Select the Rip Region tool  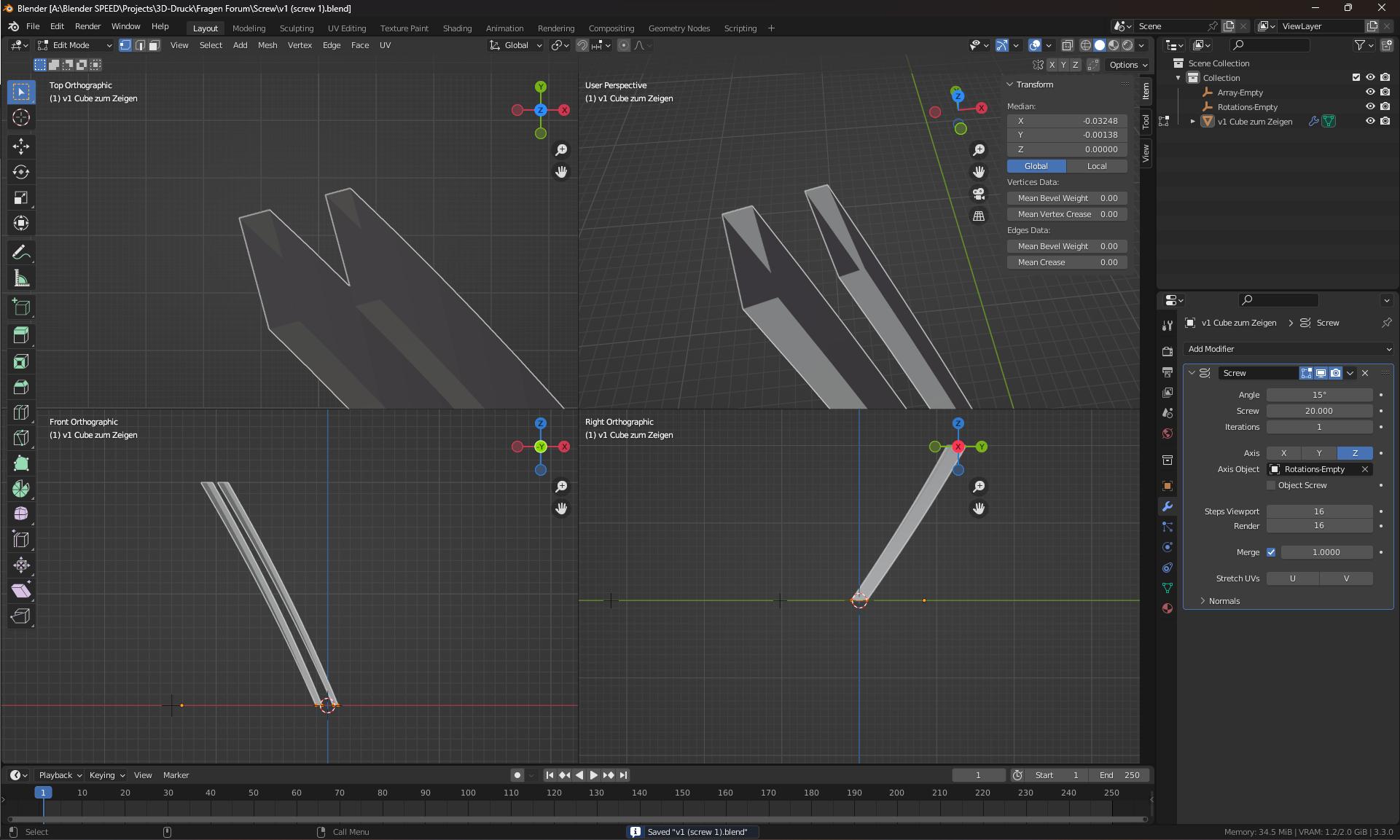coord(21,616)
